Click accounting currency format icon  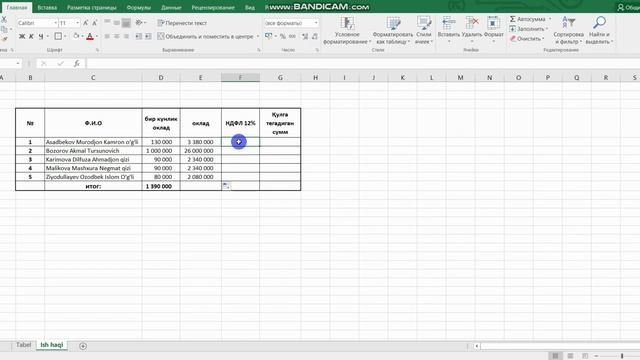pos(269,37)
